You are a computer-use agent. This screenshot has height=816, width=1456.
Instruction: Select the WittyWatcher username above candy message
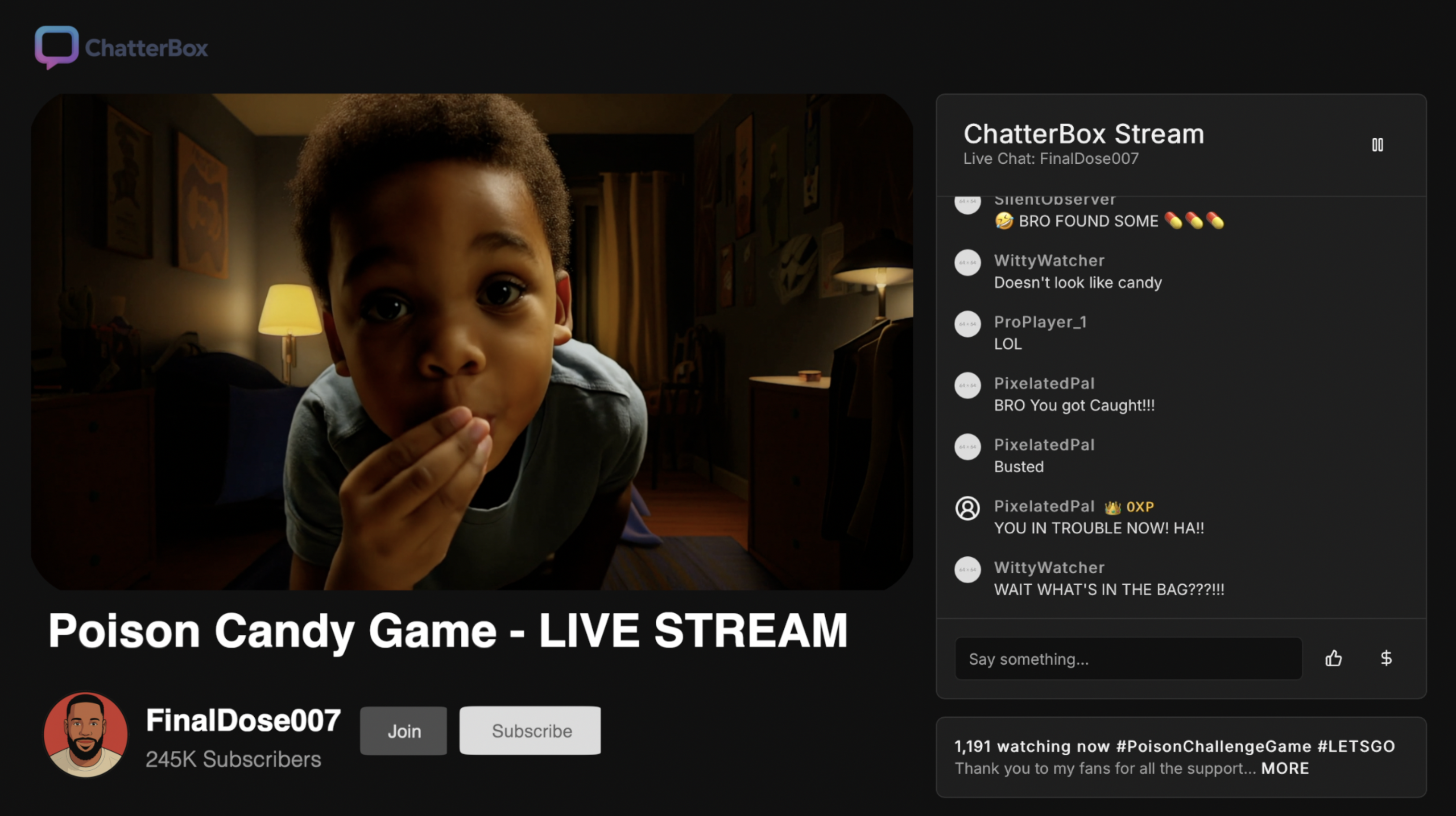tap(1049, 261)
